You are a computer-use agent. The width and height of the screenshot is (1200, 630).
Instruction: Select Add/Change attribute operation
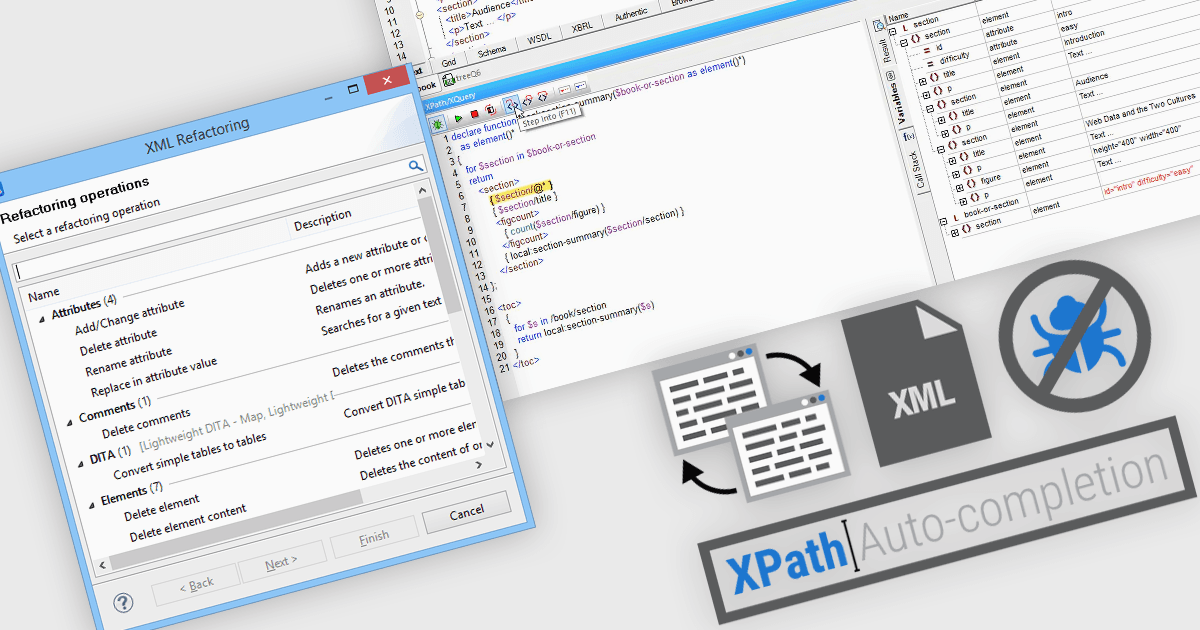pos(129,316)
